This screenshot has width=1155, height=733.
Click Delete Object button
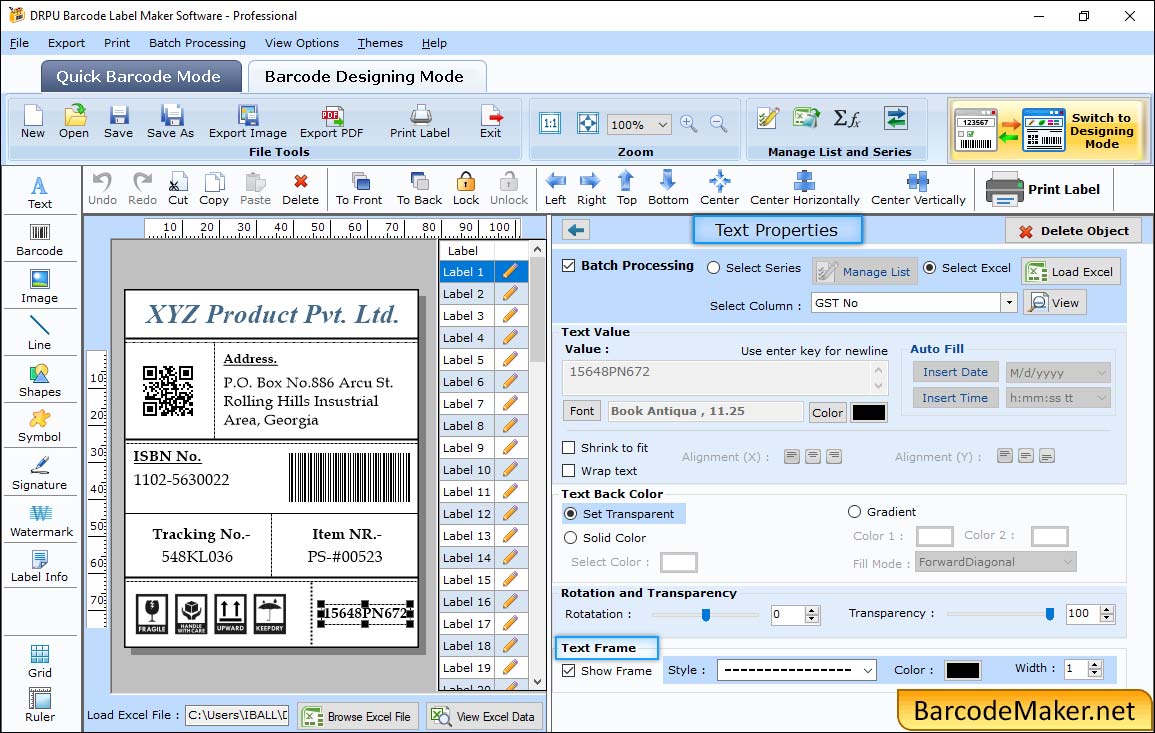(x=1073, y=231)
